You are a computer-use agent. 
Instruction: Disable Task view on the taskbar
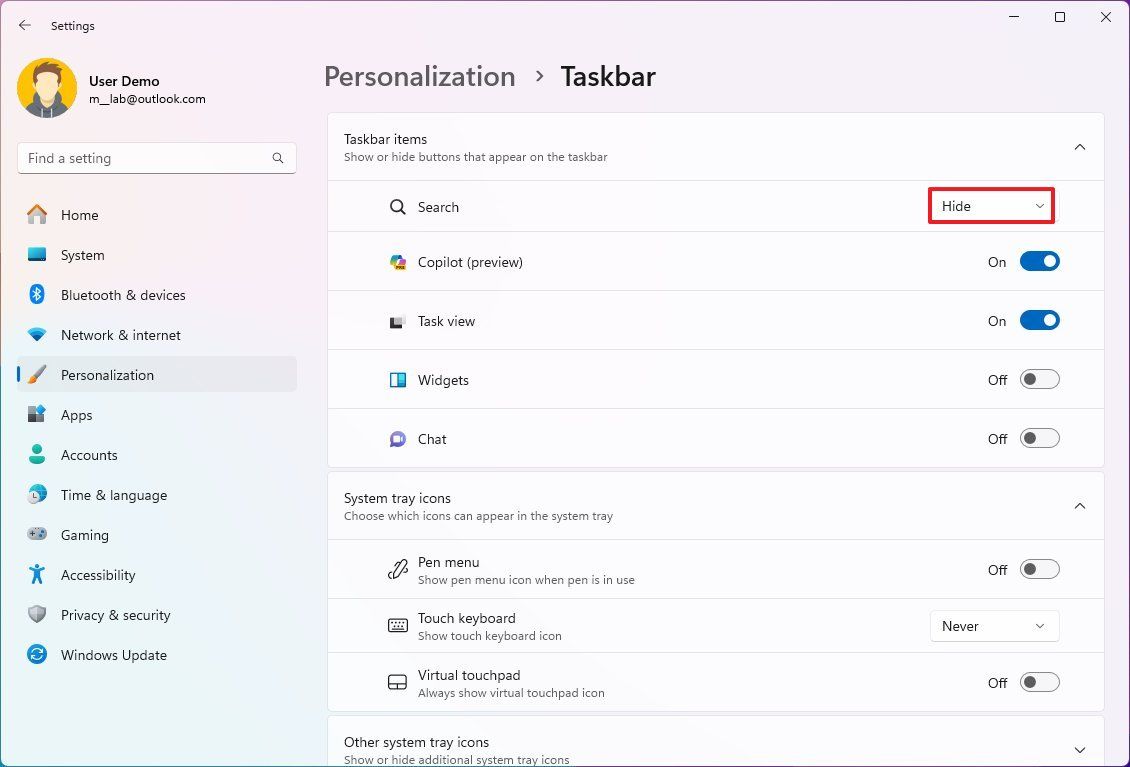pyautogui.click(x=1039, y=320)
